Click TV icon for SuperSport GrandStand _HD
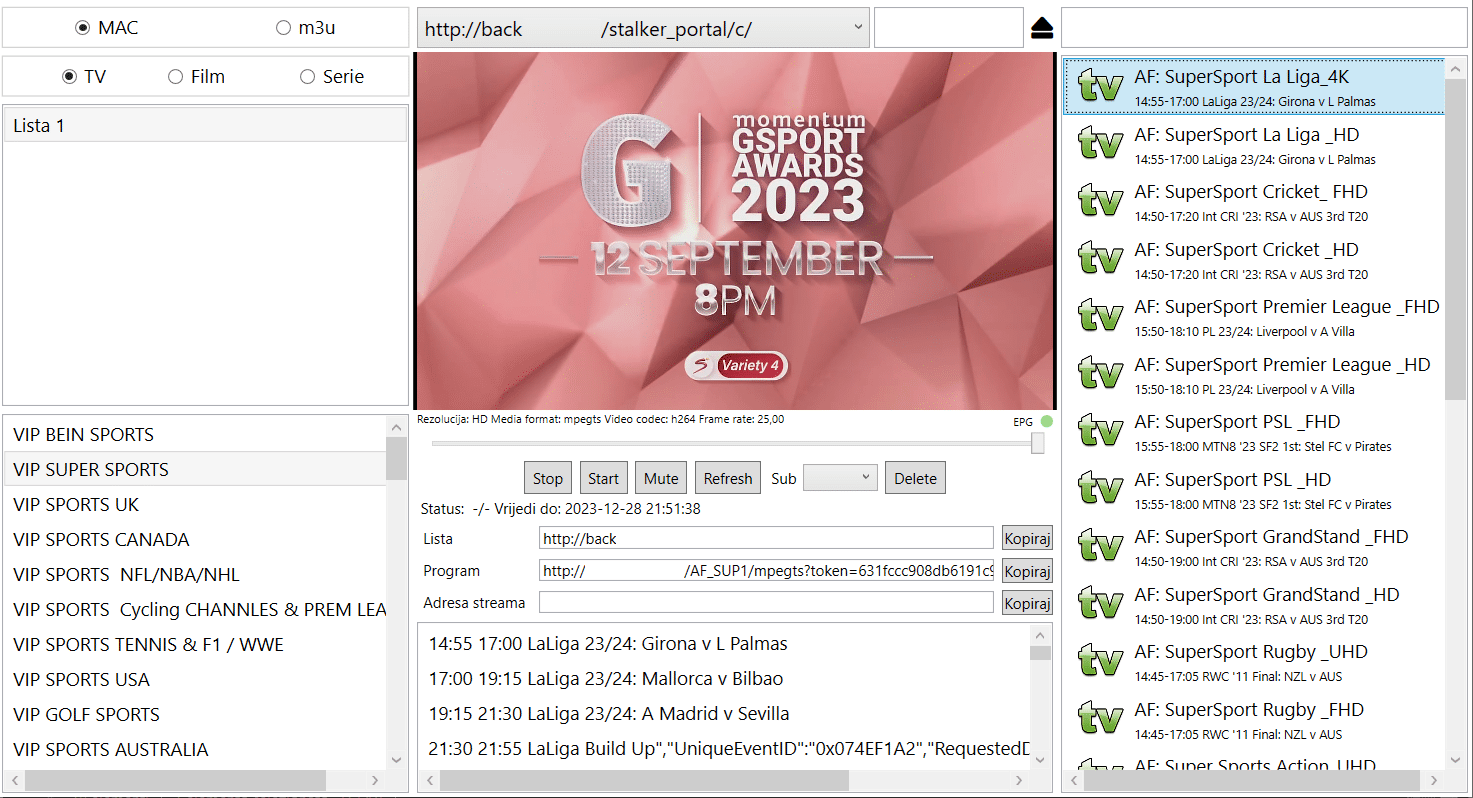1473x798 pixels. click(1101, 604)
